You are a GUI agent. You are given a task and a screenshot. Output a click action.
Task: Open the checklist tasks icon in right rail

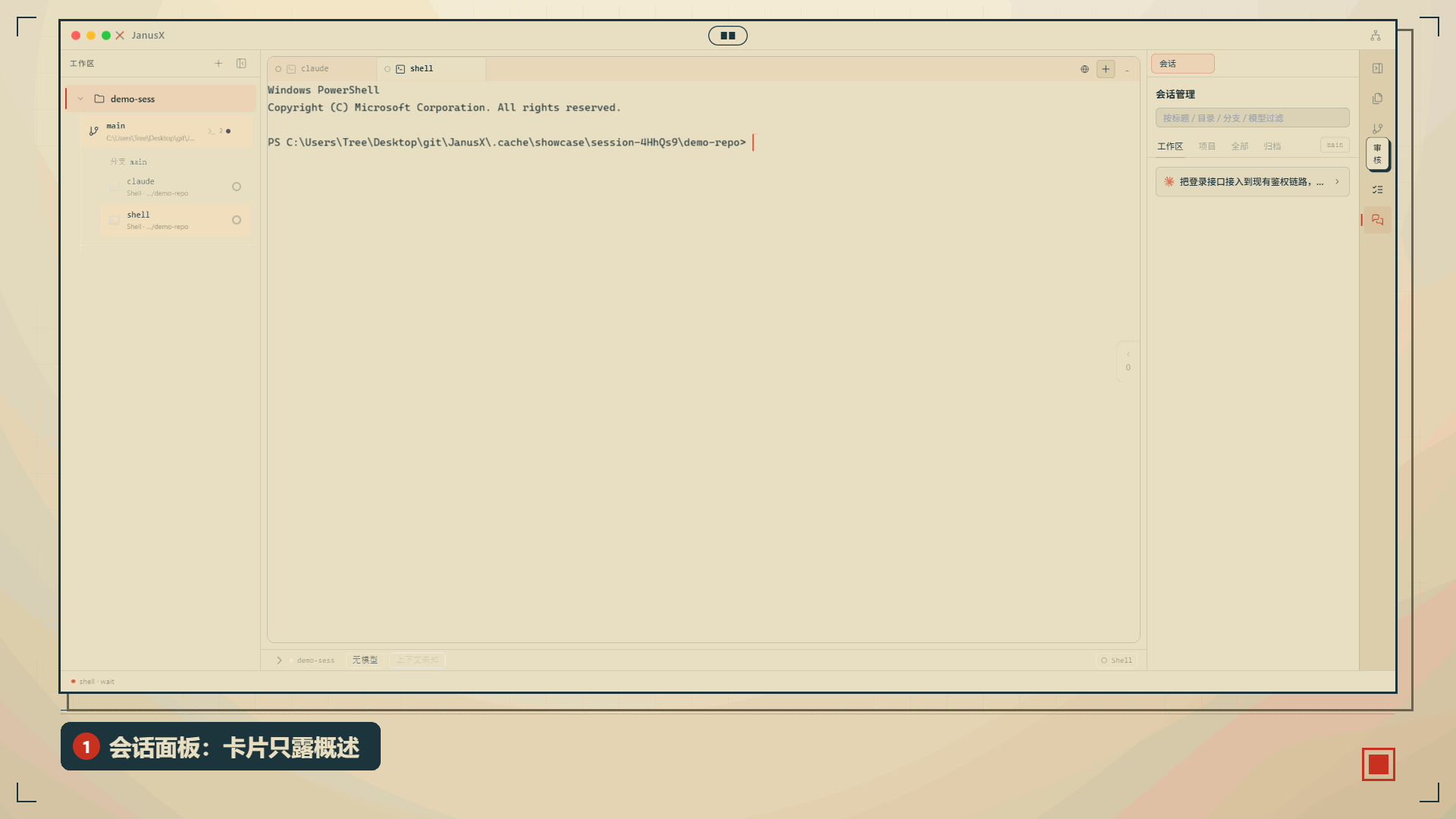pyautogui.click(x=1377, y=190)
